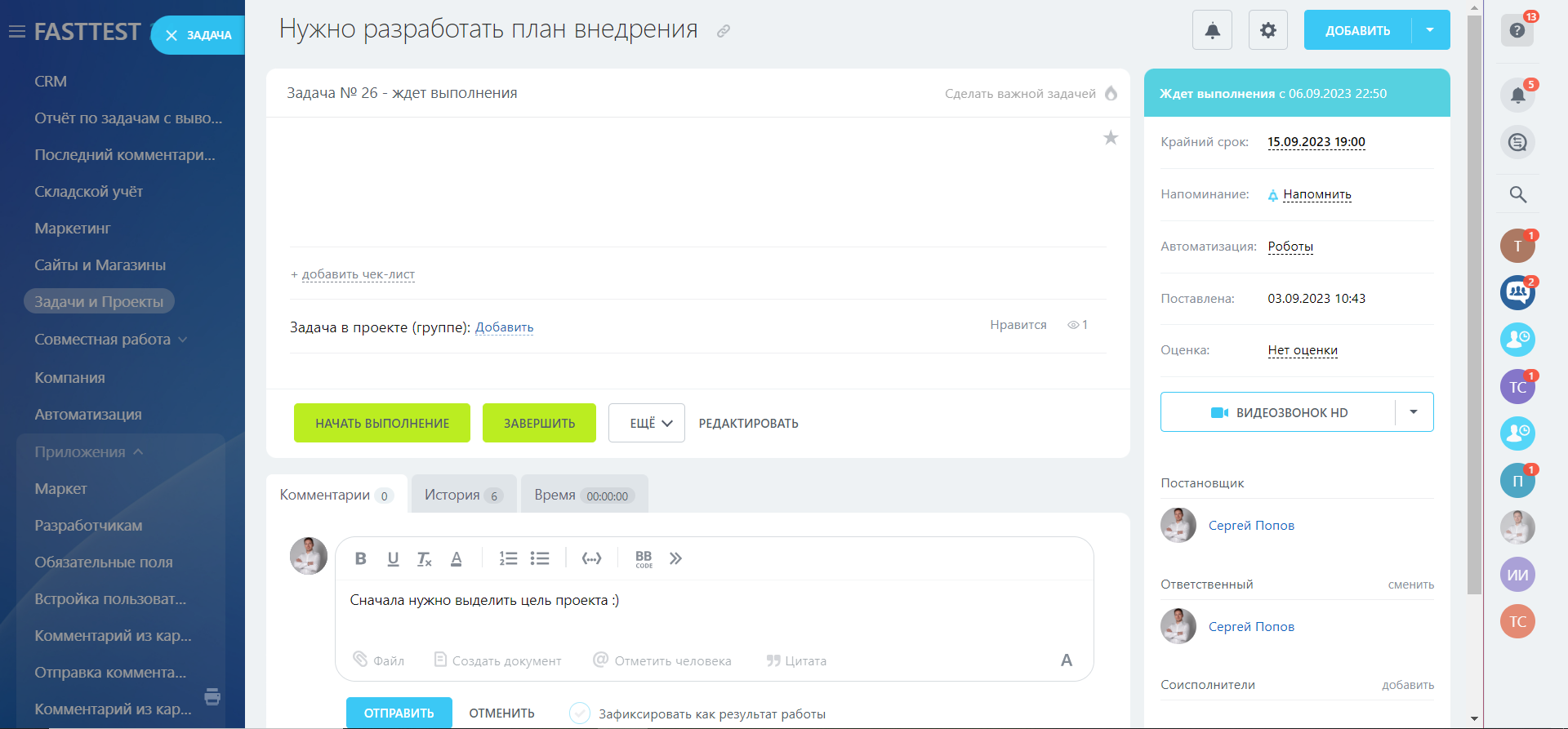
Task: Click the ДОБАВИТЬ button
Action: (1357, 30)
